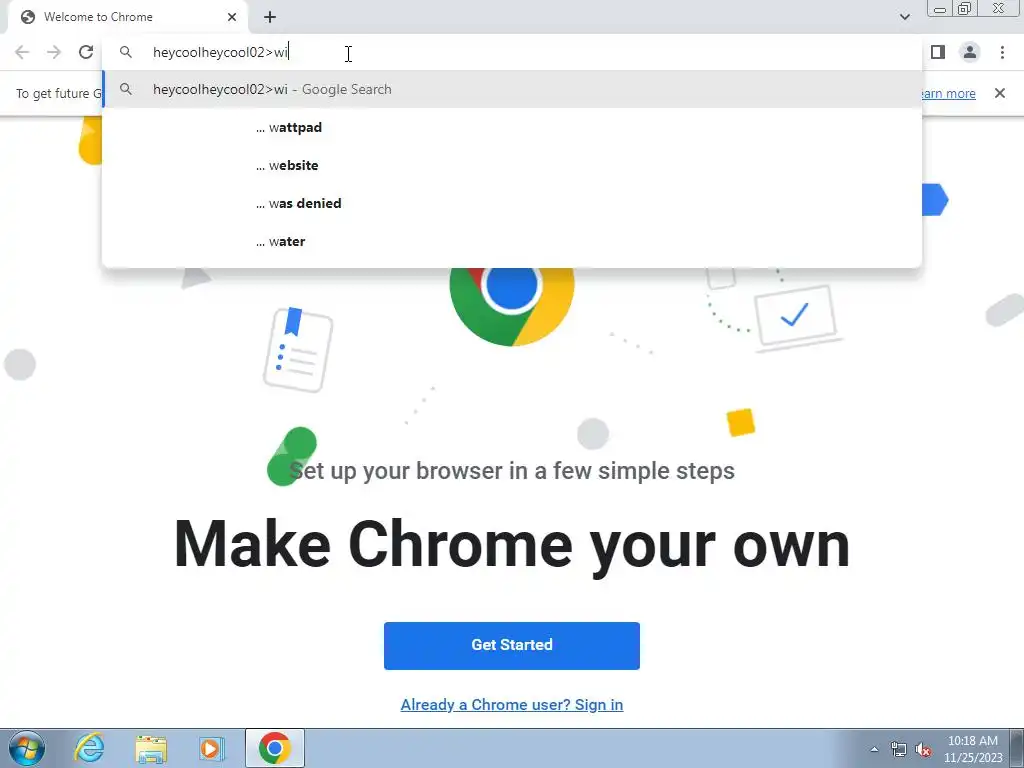1024x768 pixels.
Task: Click the muted volume tray icon
Action: point(923,749)
